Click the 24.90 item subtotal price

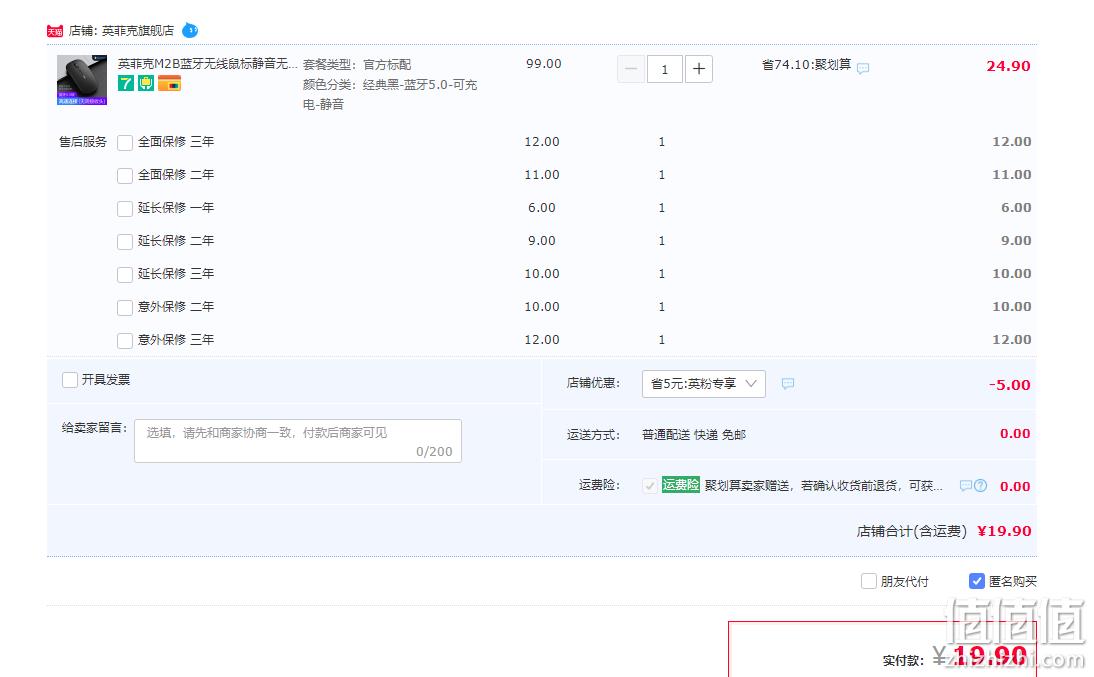tap(1008, 66)
